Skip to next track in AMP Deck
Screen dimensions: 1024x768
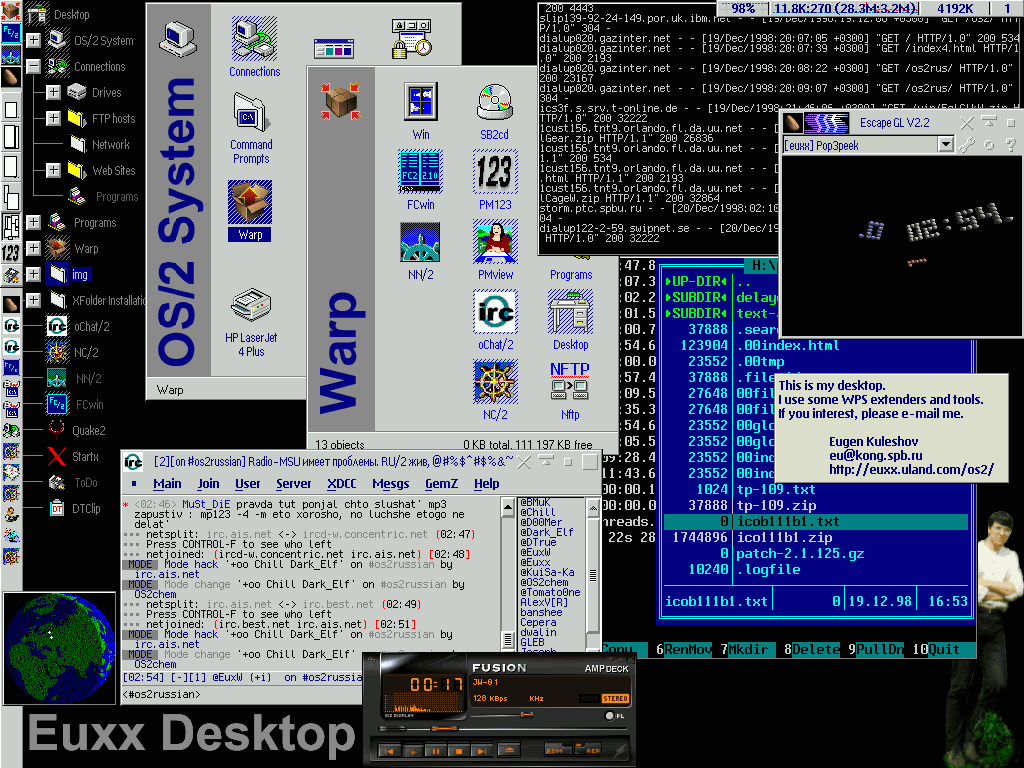tap(481, 751)
